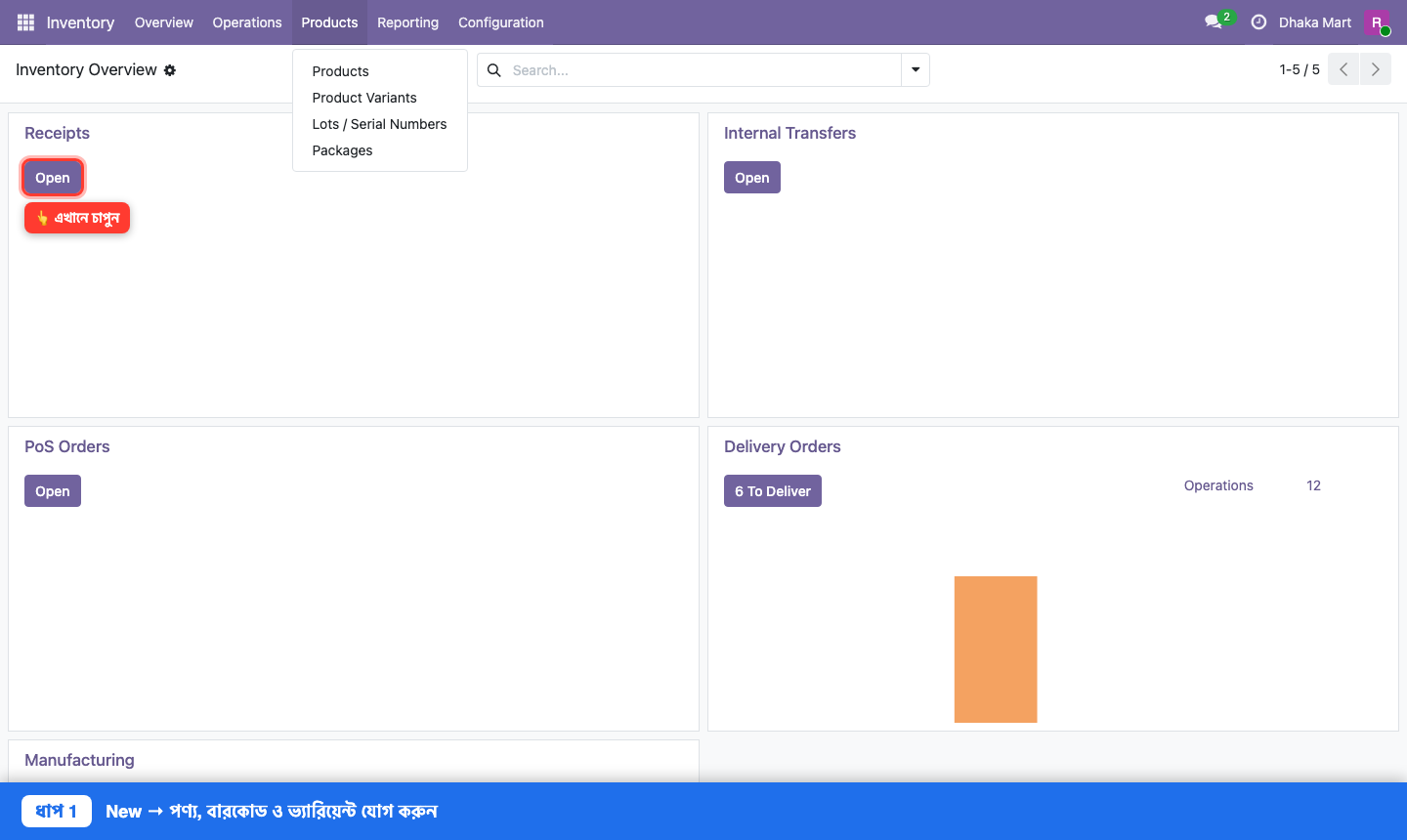Image resolution: width=1407 pixels, height=840 pixels.
Task: Click the Inventory Overview gear icon
Action: 170,70
